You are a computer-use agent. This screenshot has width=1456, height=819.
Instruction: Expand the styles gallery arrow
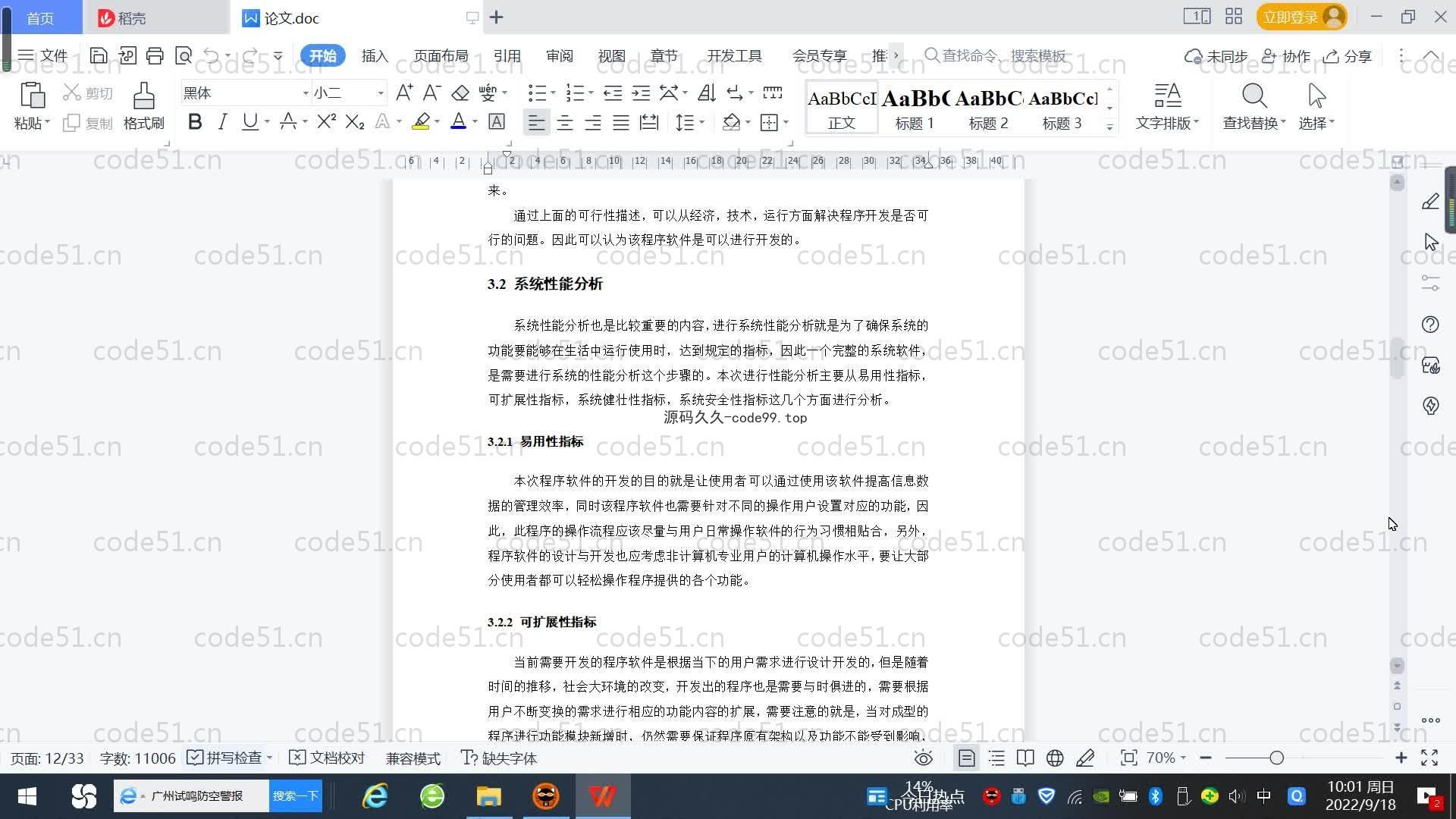1109,127
